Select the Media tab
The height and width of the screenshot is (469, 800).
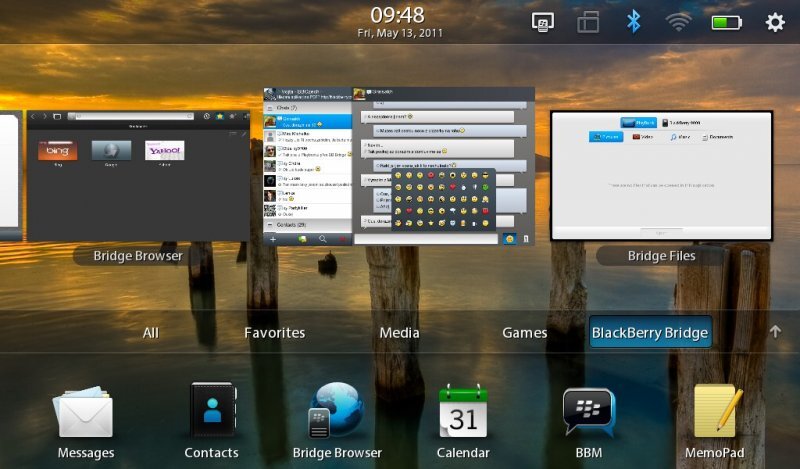pyautogui.click(x=399, y=333)
